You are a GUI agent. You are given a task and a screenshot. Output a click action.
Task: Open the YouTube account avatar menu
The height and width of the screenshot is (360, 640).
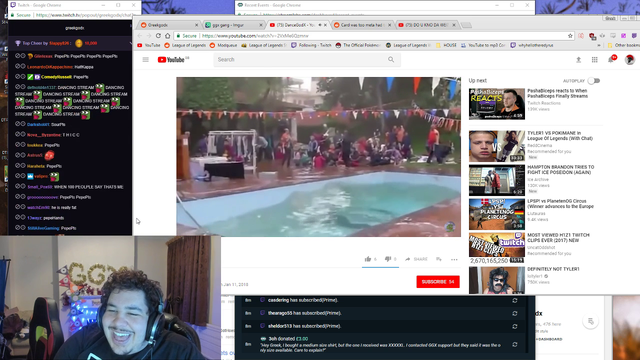click(x=630, y=60)
